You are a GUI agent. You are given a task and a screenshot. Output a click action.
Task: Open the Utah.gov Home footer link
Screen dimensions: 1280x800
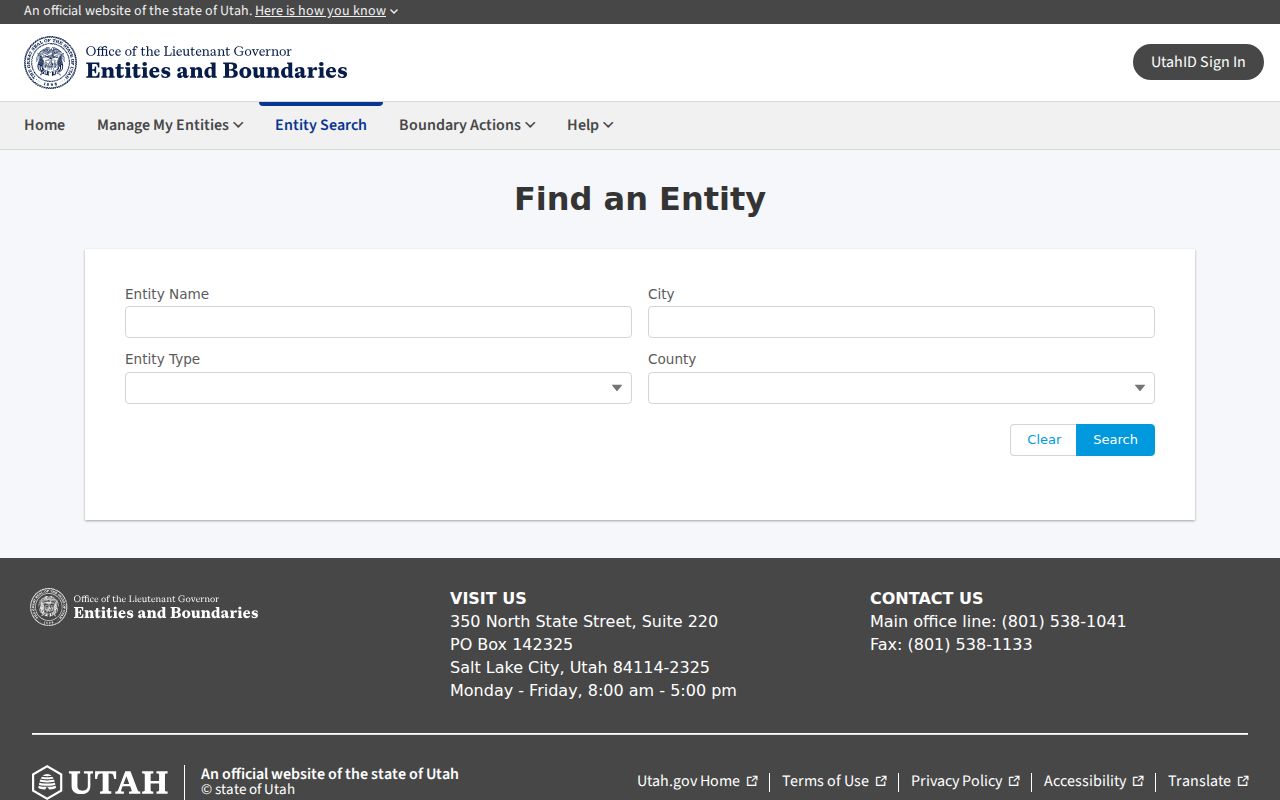[x=697, y=781]
